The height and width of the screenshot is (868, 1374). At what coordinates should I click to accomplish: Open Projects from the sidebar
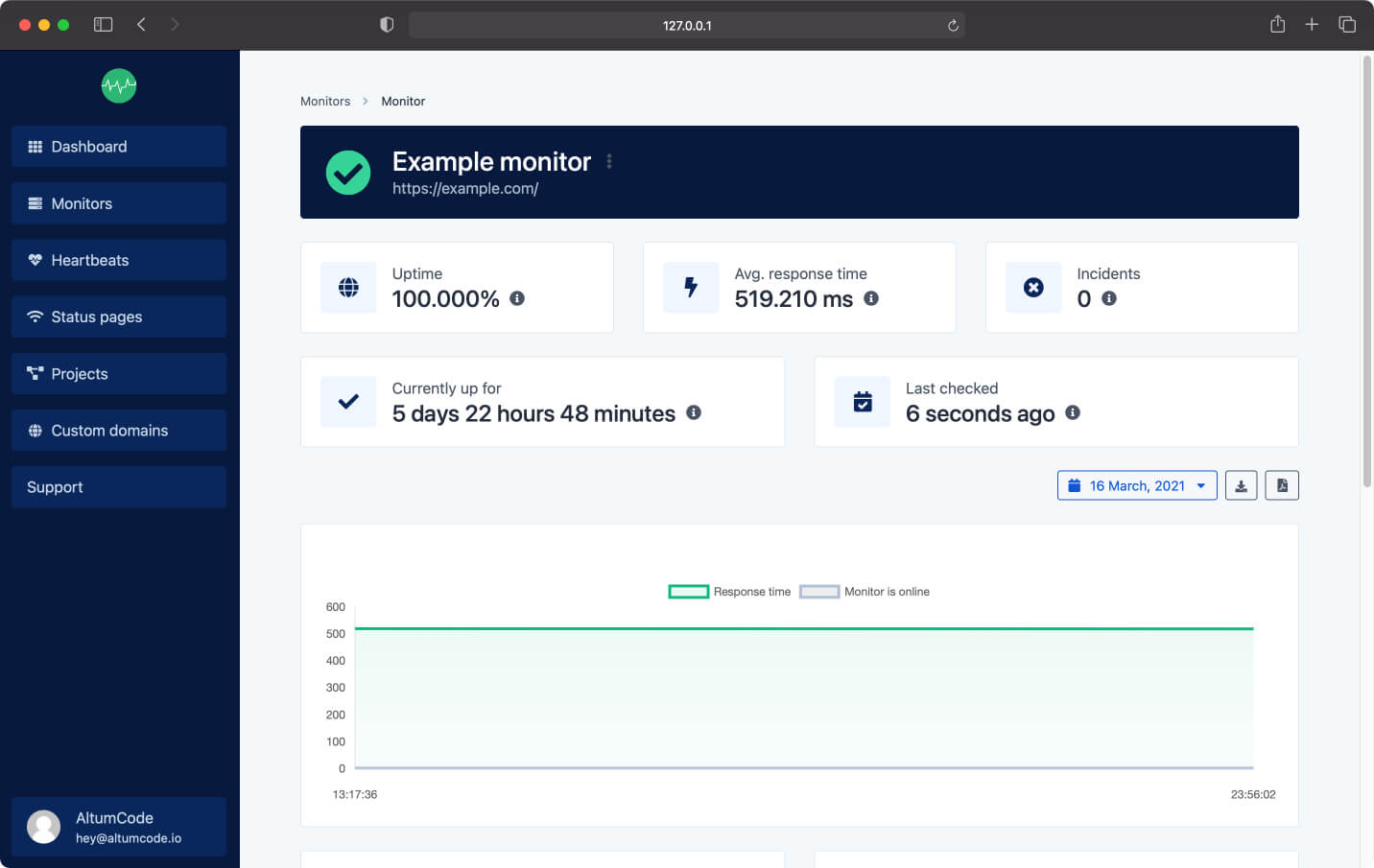[119, 374]
